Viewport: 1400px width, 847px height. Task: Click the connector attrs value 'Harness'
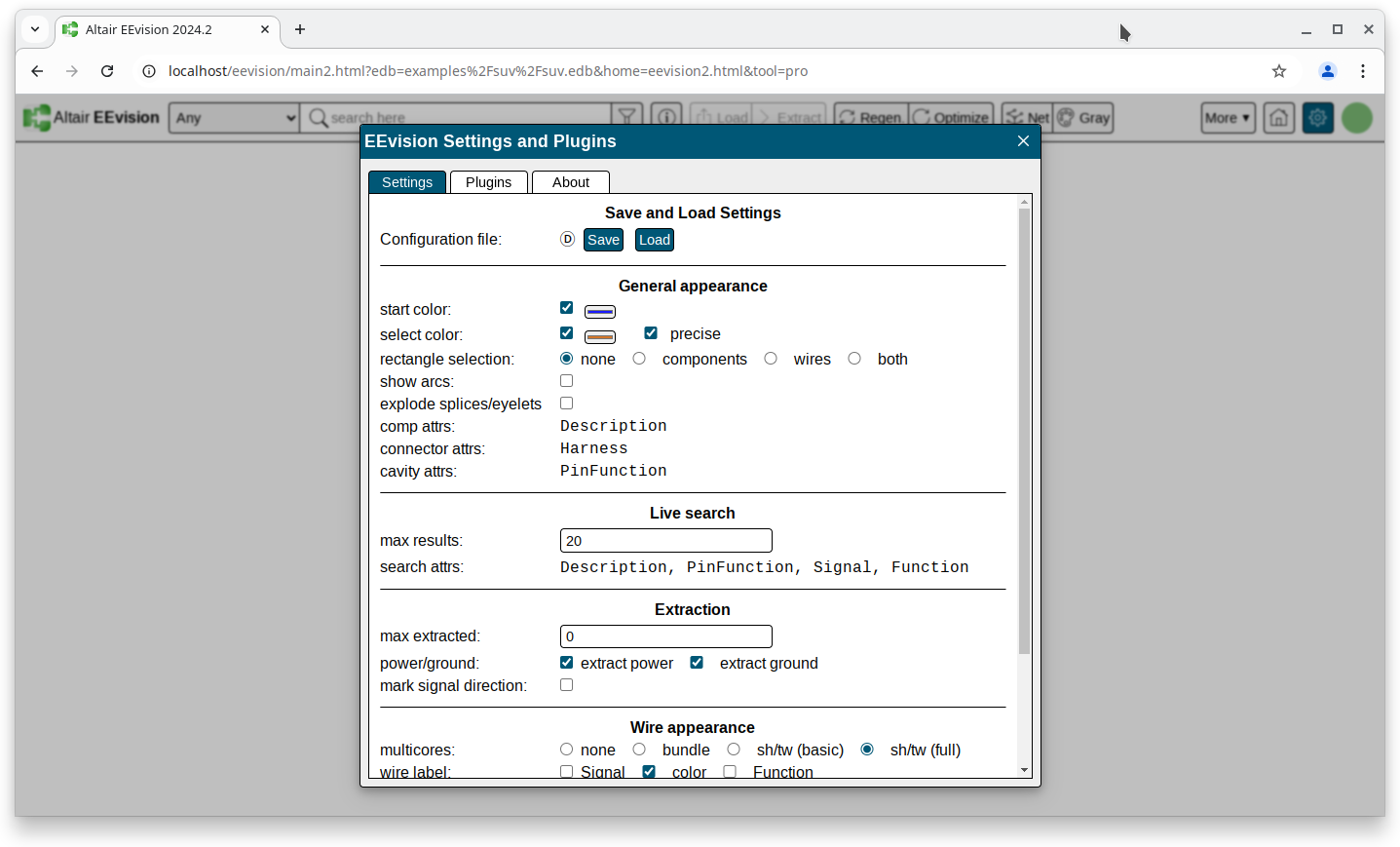[594, 448]
